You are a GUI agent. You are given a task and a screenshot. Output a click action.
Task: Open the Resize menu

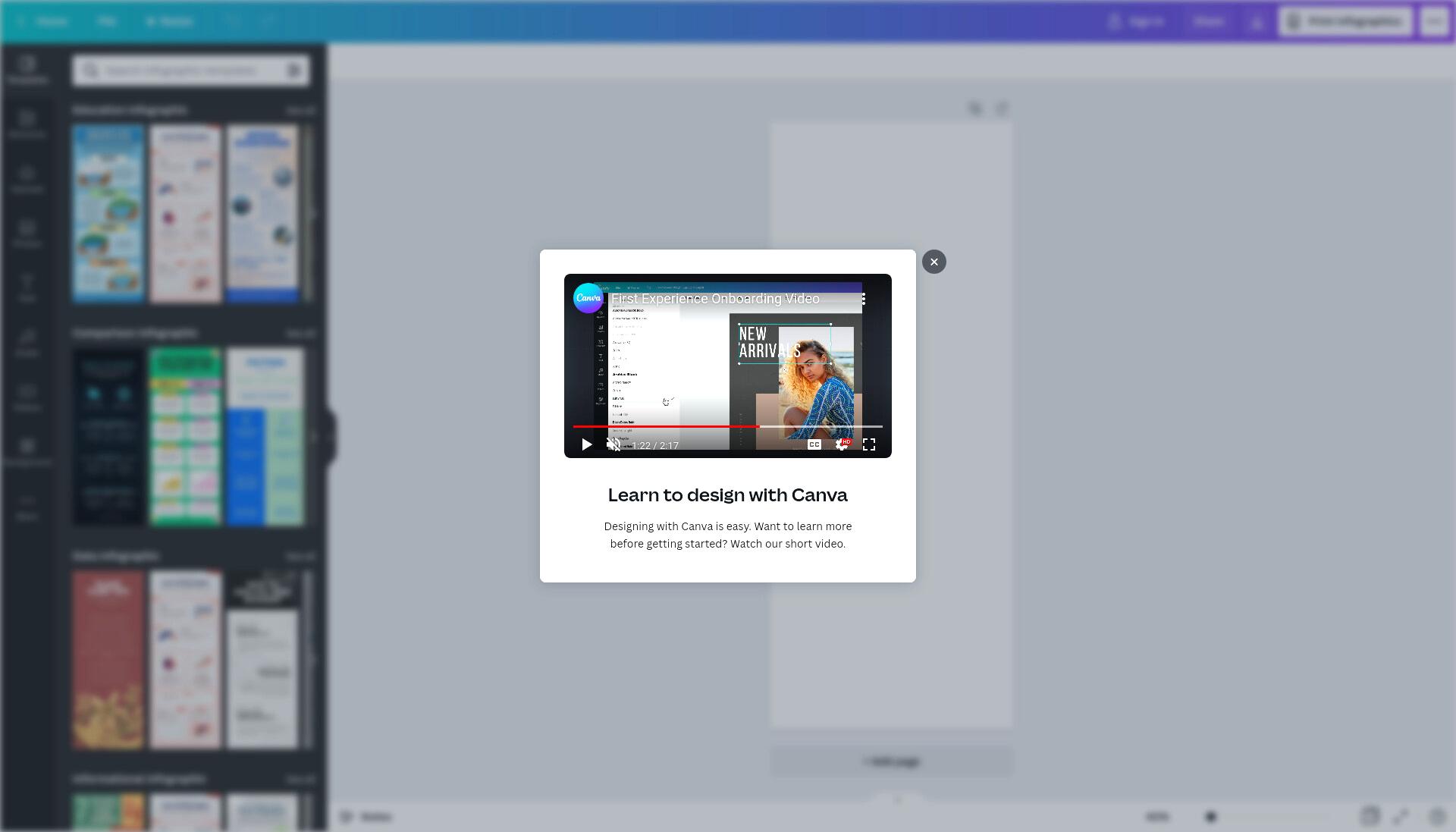pyautogui.click(x=170, y=21)
